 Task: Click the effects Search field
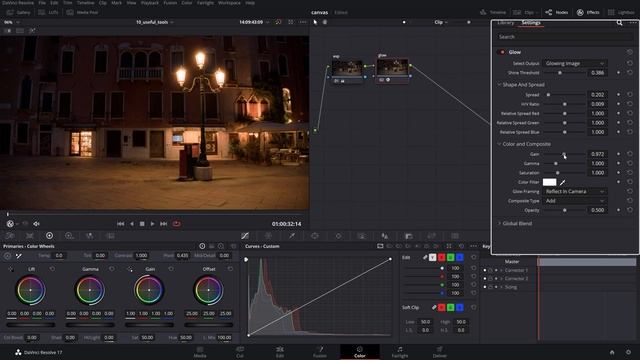pos(564,37)
